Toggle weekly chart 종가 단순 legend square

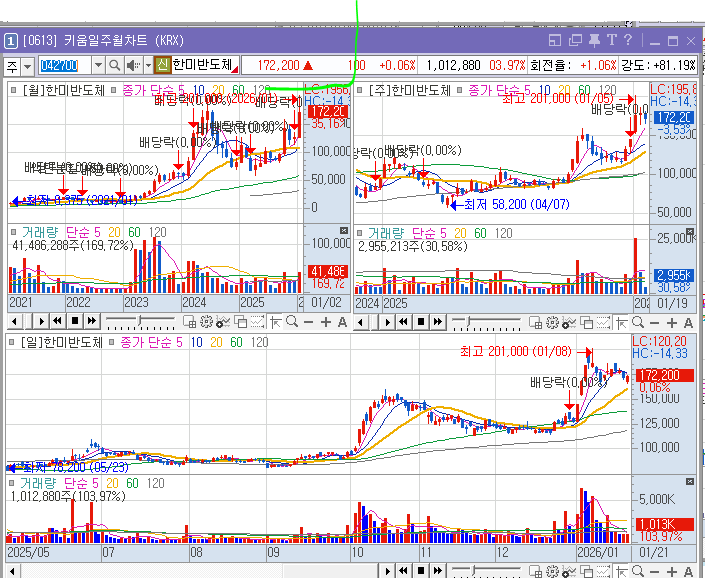(x=460, y=90)
